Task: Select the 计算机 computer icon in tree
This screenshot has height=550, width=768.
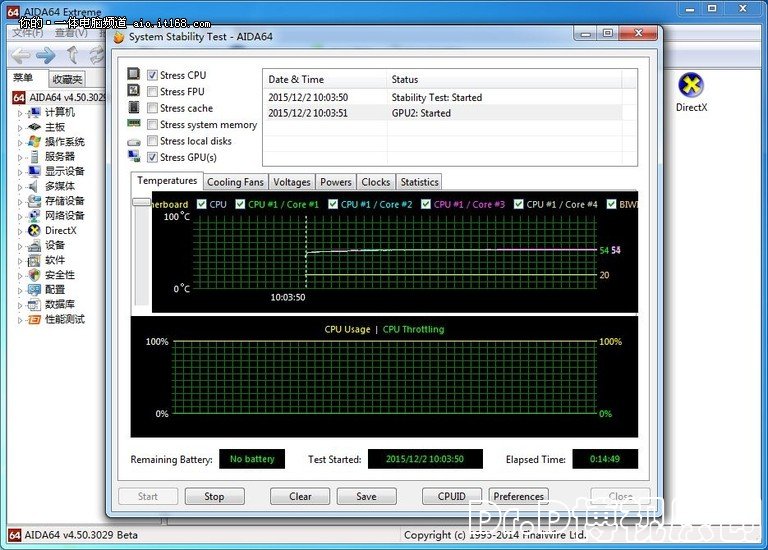Action: (34, 113)
